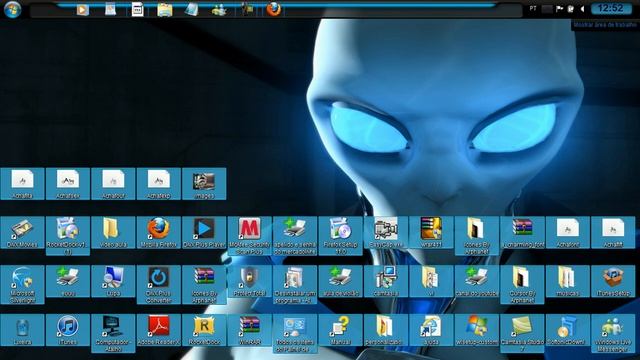Select Todos os Itens do Painel shortcut
Image resolution: width=640 pixels, height=360 pixels.
(295, 333)
